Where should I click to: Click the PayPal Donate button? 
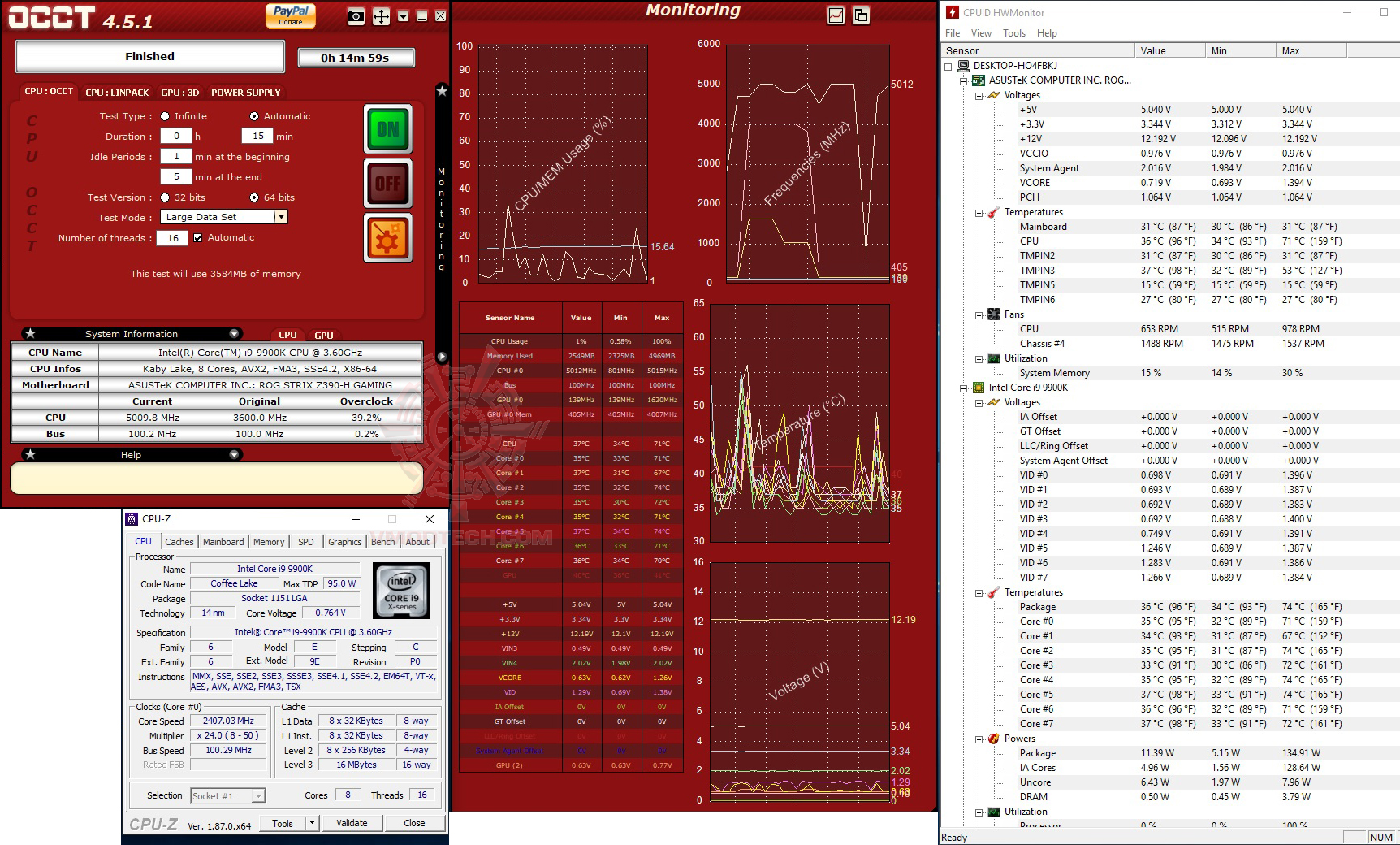click(291, 14)
